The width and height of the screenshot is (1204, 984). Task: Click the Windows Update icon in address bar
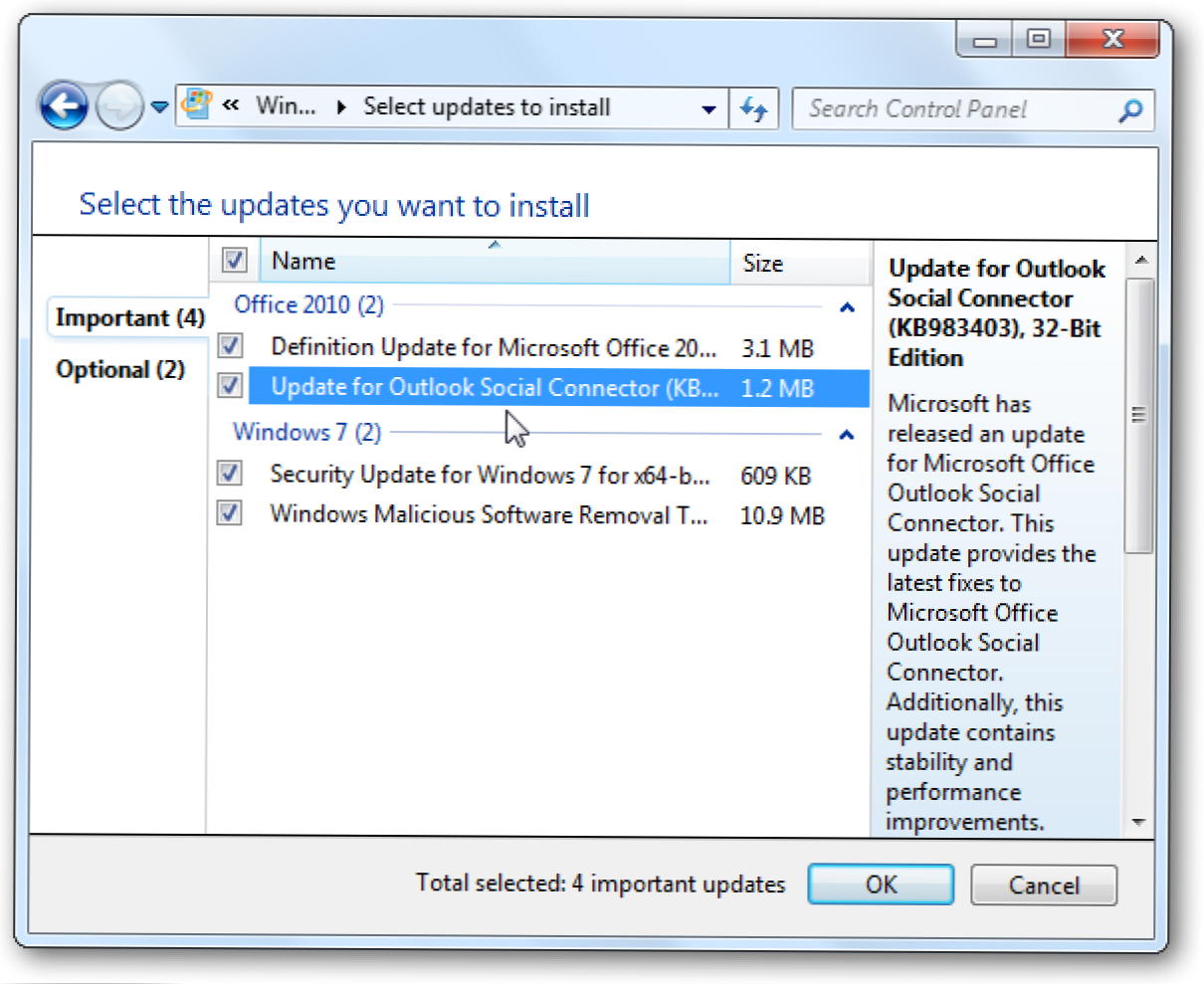[199, 105]
